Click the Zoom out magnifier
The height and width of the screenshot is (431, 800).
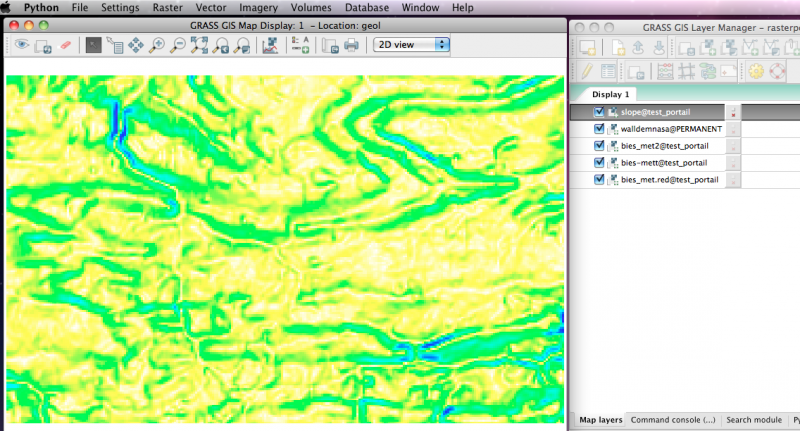(178, 45)
